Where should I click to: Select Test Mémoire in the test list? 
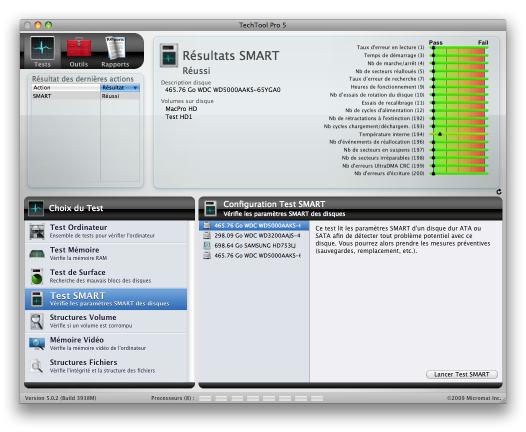tap(106, 254)
